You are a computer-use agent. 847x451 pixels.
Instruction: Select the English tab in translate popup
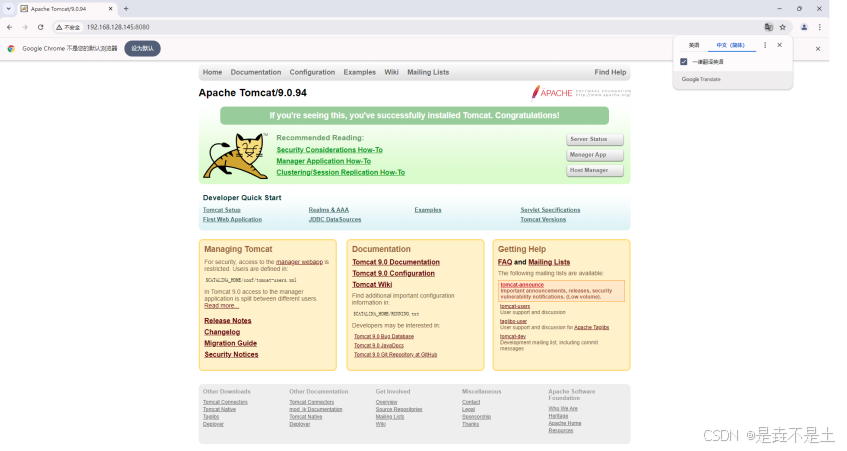coord(694,45)
